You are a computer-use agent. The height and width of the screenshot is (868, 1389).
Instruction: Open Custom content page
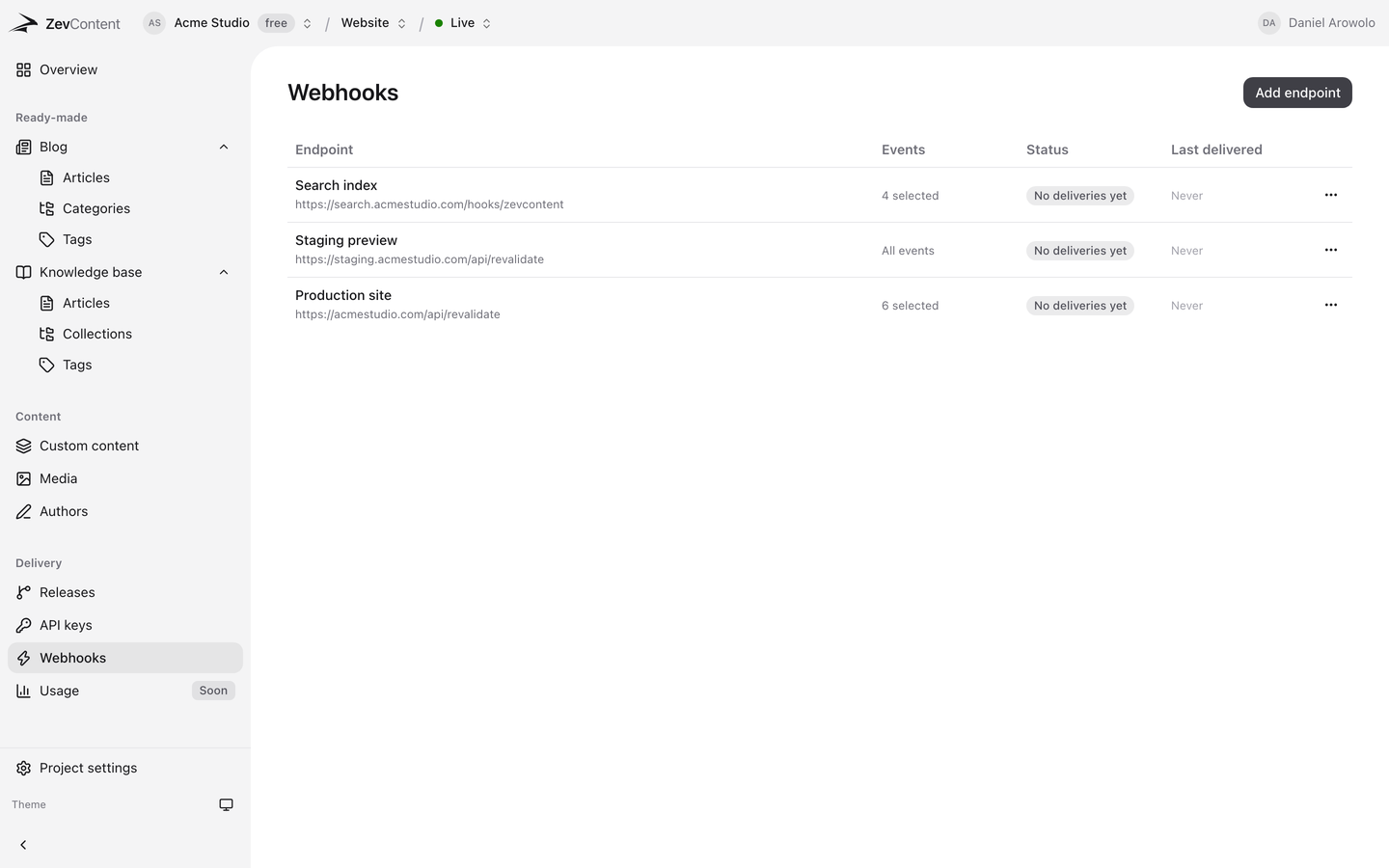125,446
